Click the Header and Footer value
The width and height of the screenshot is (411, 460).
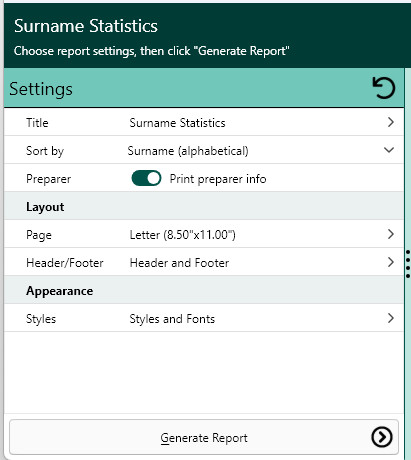point(179,263)
